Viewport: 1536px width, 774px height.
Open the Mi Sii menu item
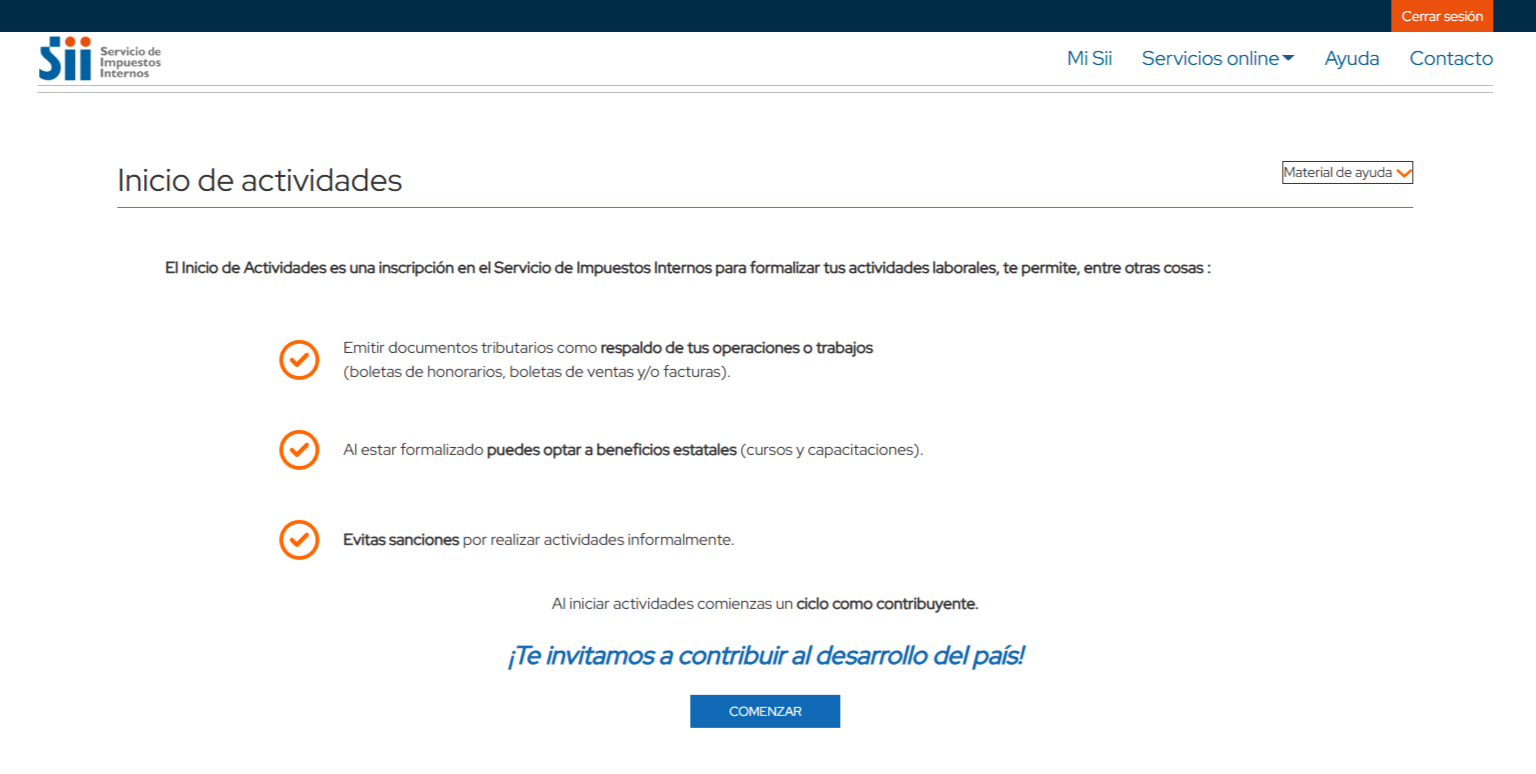pyautogui.click(x=1089, y=59)
